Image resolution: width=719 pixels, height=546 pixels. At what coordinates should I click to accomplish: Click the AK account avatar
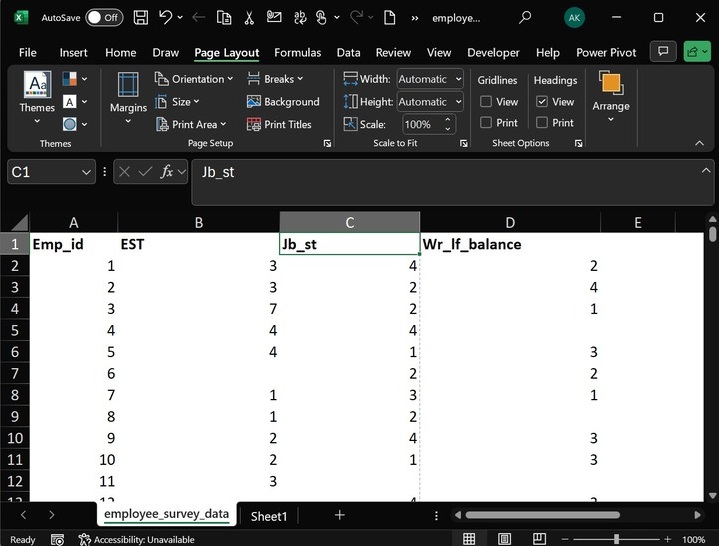574,17
